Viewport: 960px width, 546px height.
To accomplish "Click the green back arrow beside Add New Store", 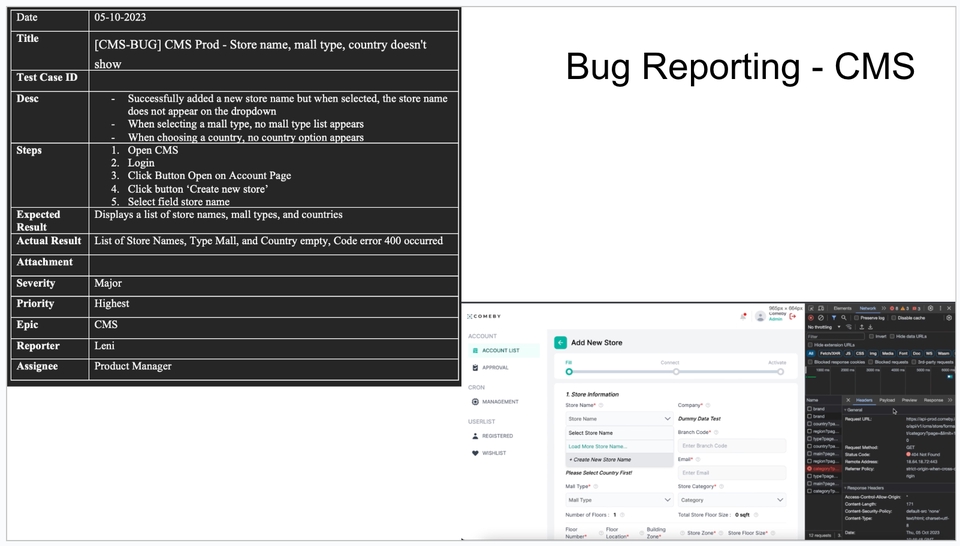I will (x=560, y=343).
